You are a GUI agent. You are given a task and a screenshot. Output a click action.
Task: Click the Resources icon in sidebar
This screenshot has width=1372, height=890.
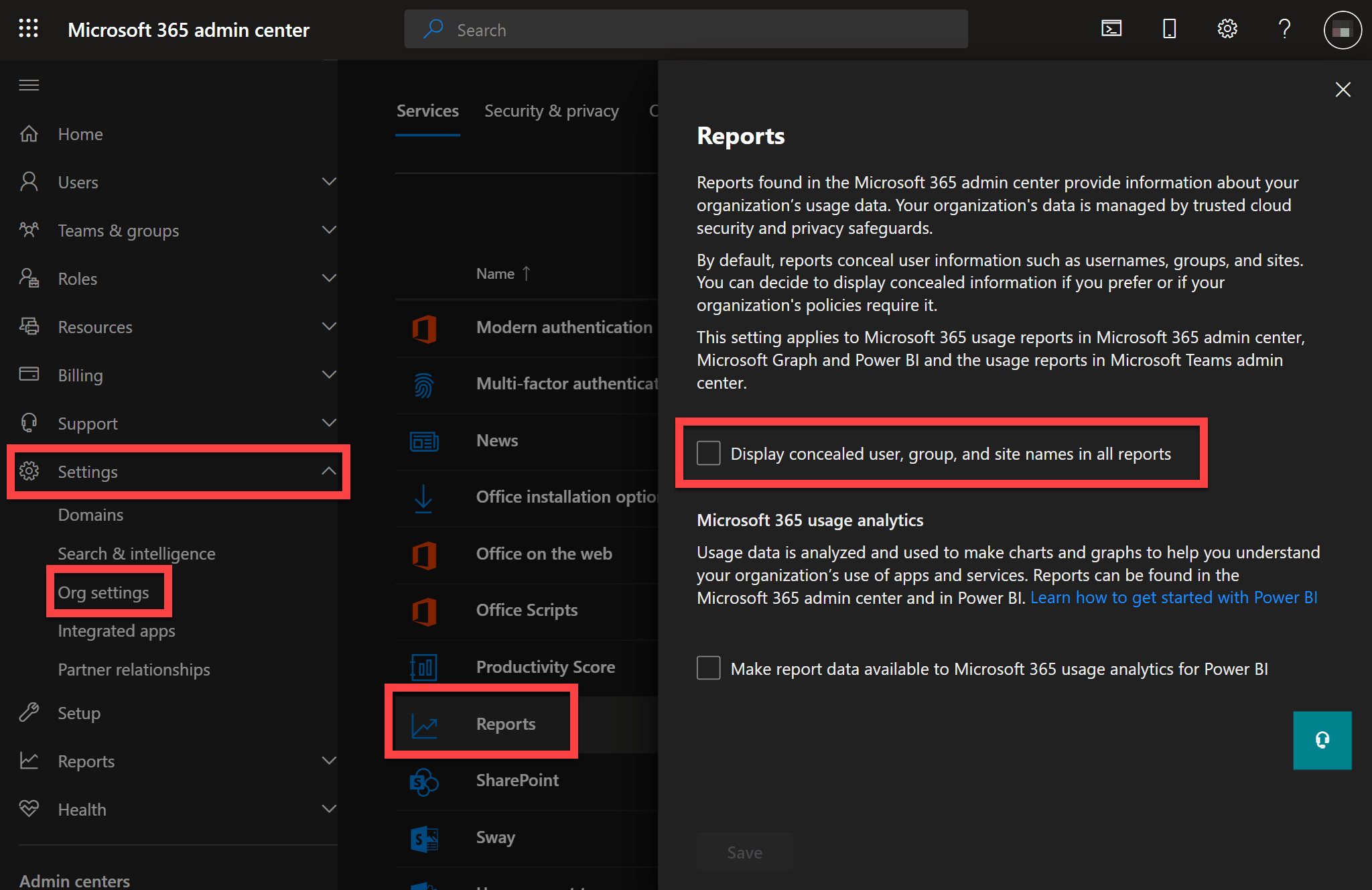point(29,326)
